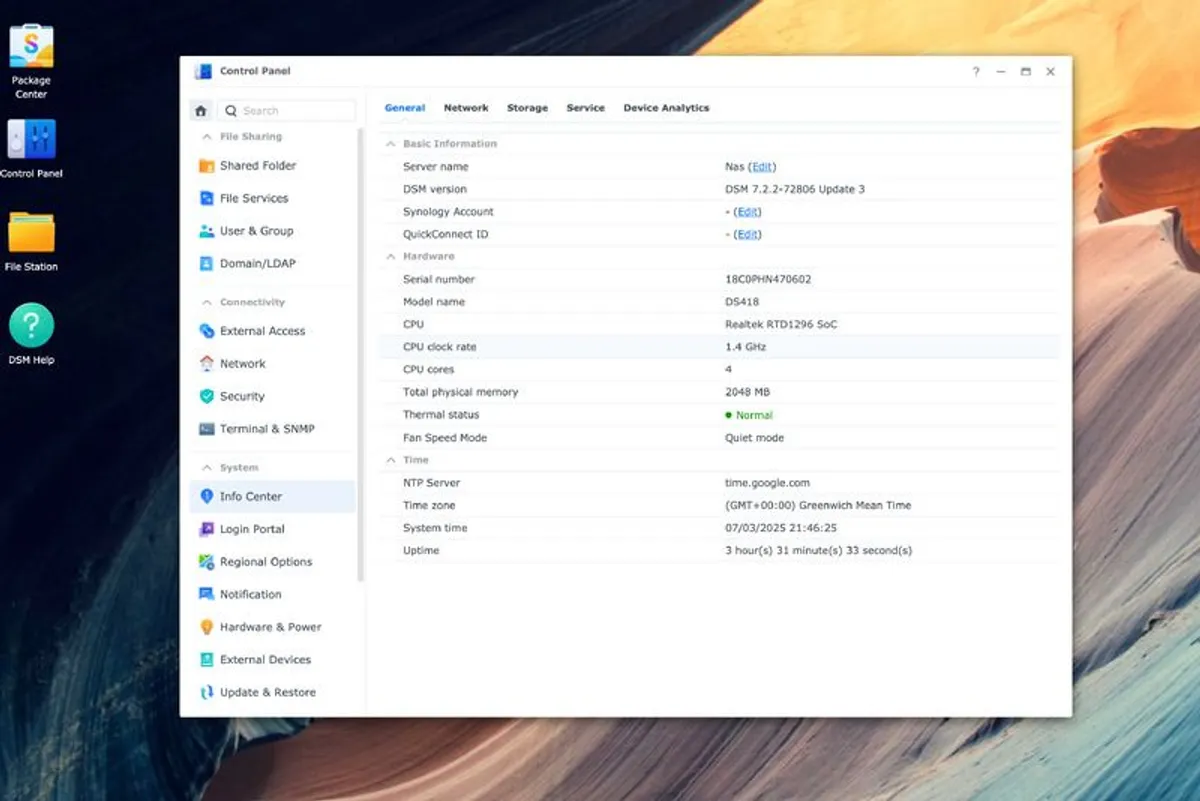
Task: Collapse the Time section
Action: click(391, 460)
